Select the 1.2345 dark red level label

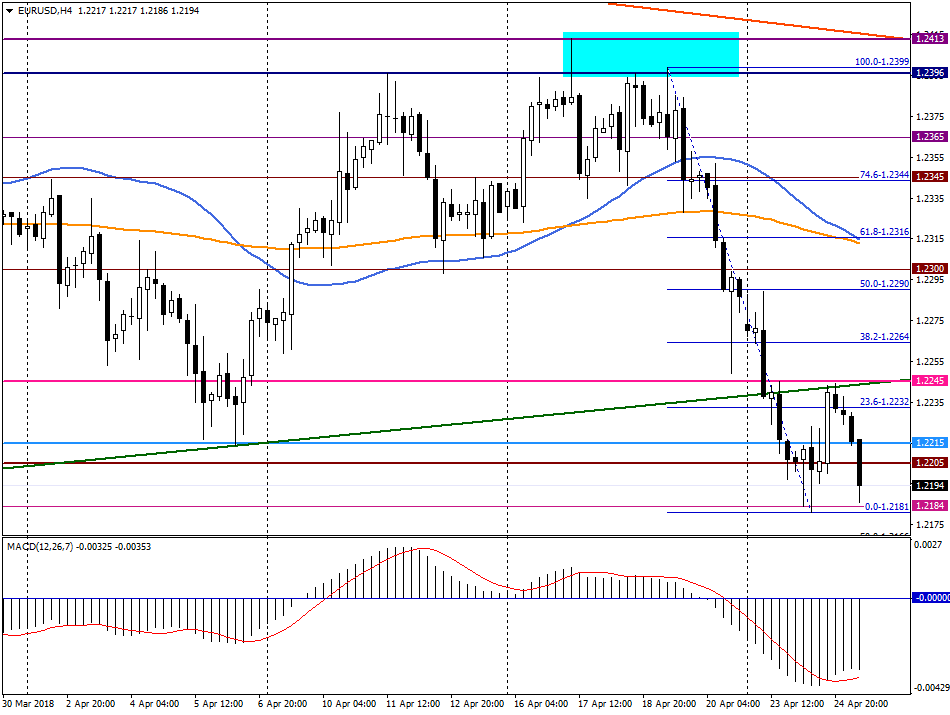929,177
